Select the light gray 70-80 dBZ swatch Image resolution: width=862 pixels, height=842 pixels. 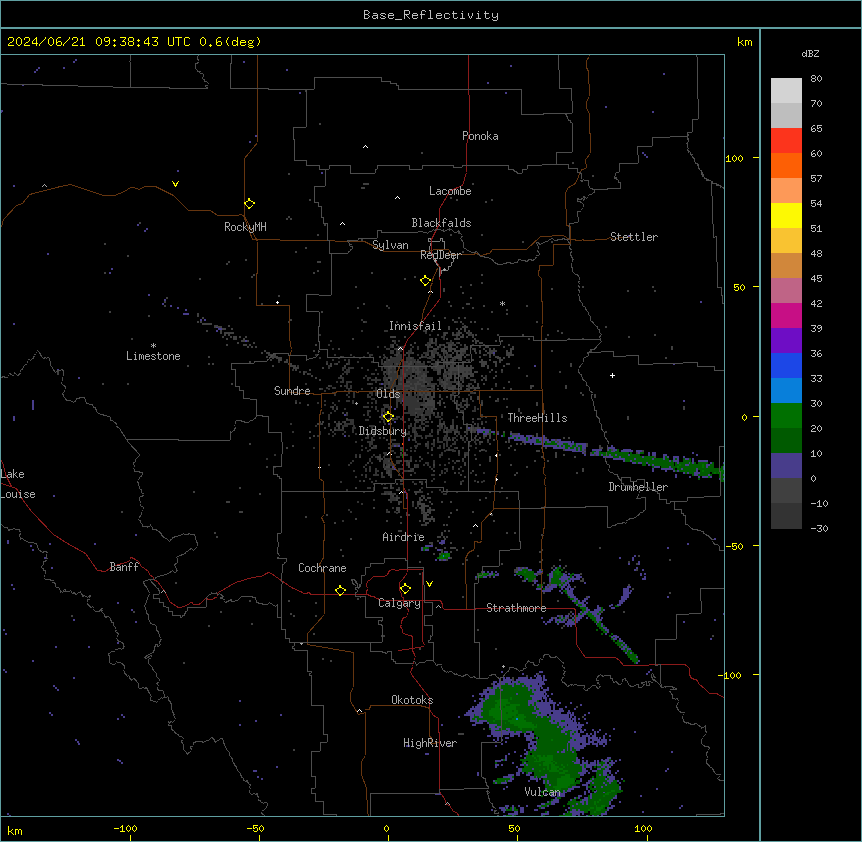[x=786, y=91]
